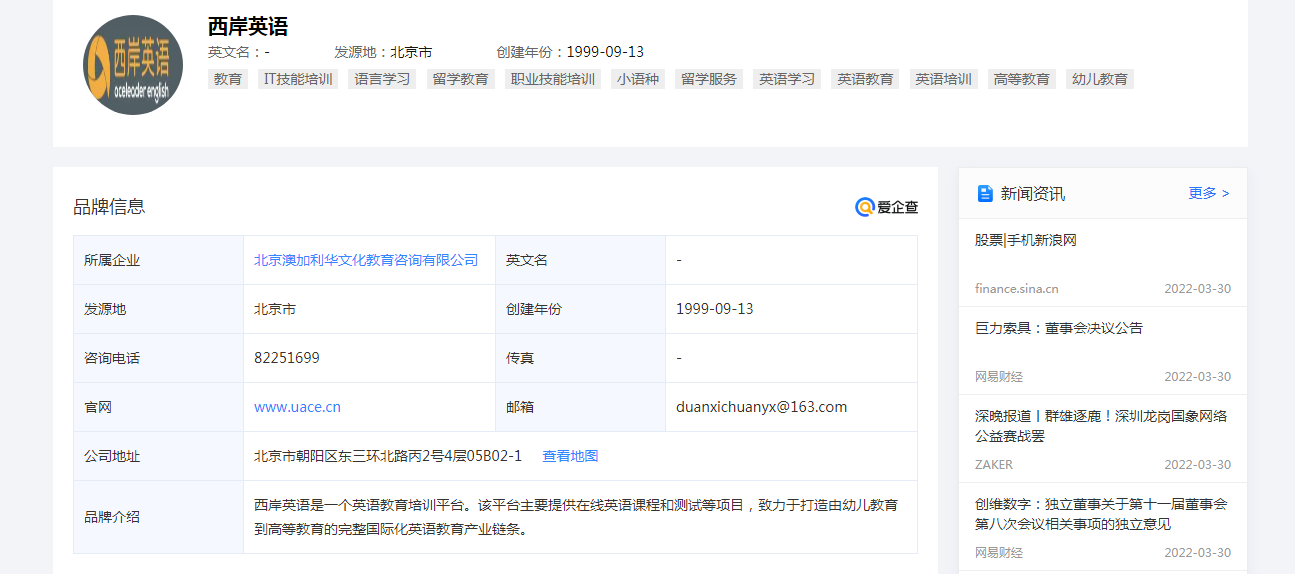Click the brand description paragraph text
Image resolution: width=1295 pixels, height=574 pixels.
[x=576, y=517]
